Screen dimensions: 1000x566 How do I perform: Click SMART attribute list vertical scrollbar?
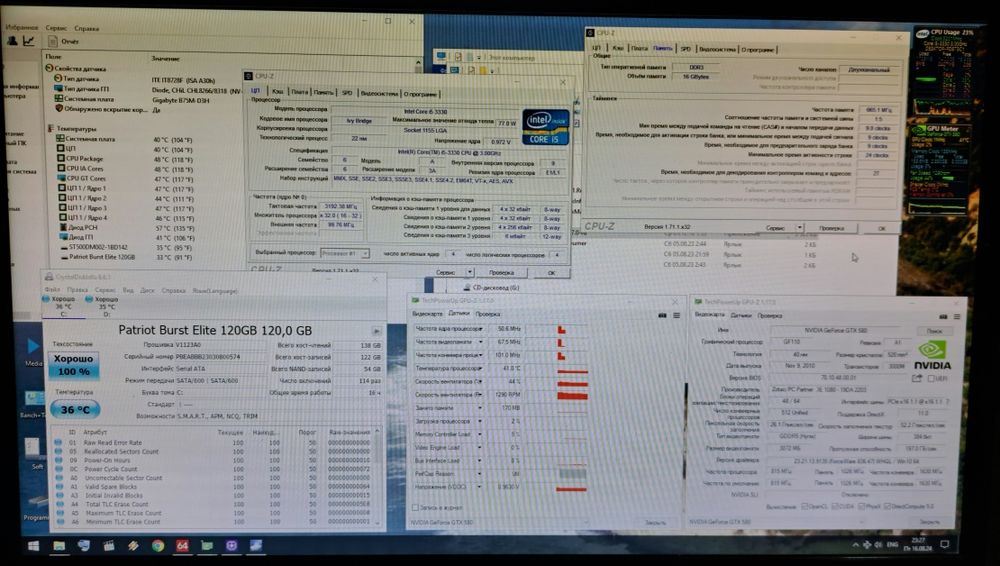coord(379,477)
